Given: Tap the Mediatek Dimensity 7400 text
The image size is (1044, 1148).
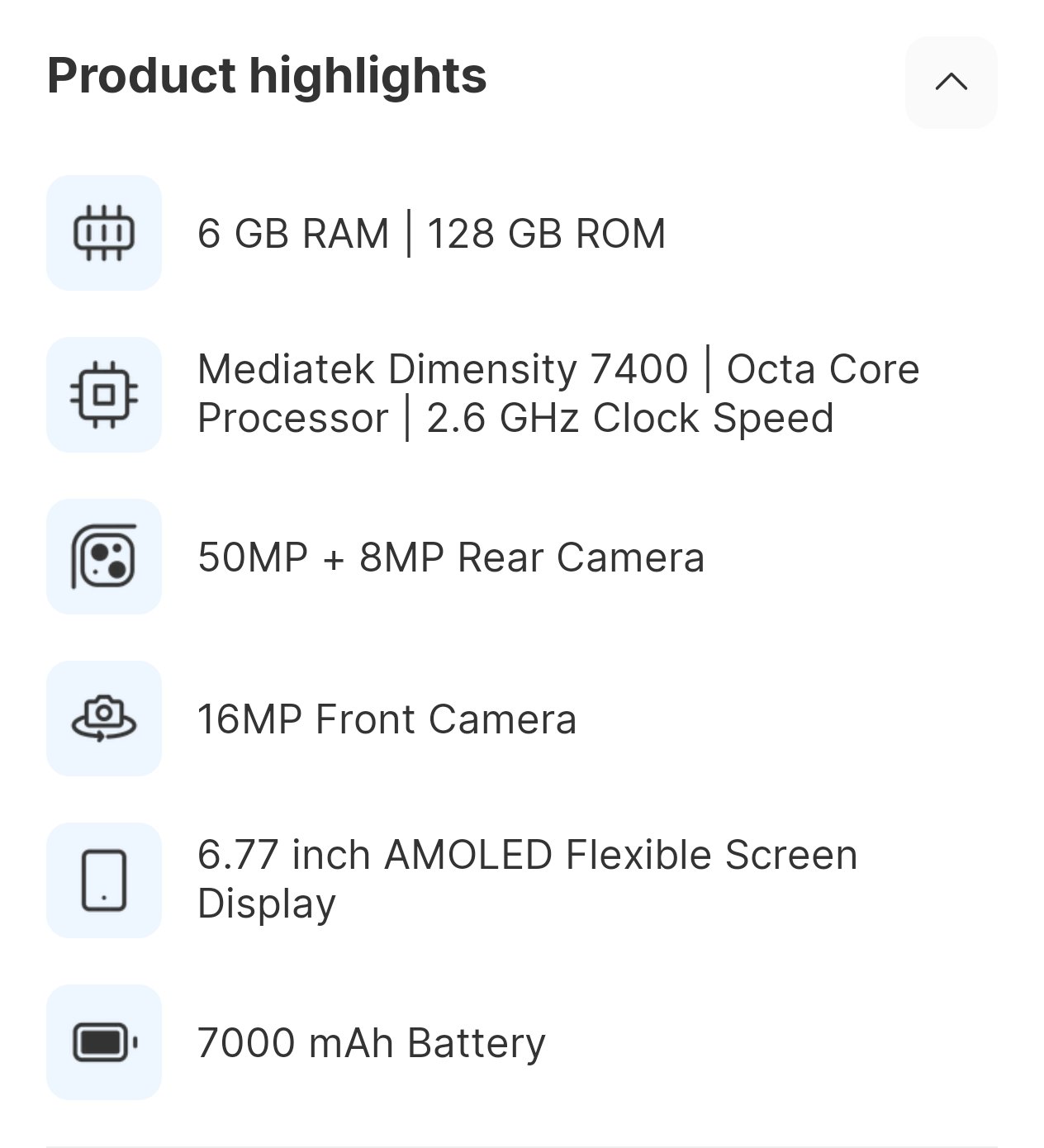Looking at the screenshot, I should click(443, 369).
